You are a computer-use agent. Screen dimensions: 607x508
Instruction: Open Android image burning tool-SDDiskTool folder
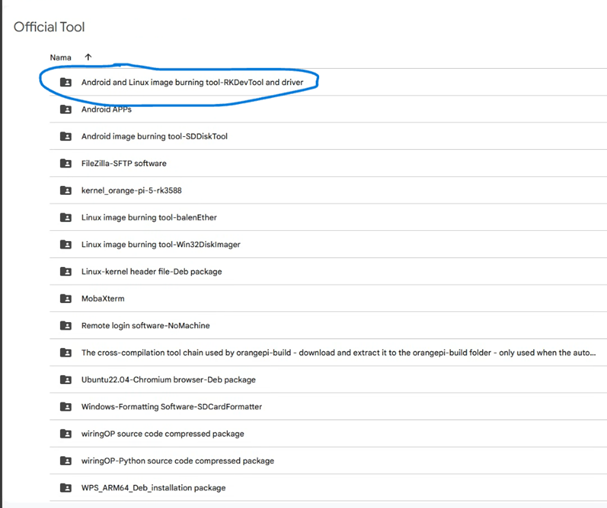pos(154,136)
